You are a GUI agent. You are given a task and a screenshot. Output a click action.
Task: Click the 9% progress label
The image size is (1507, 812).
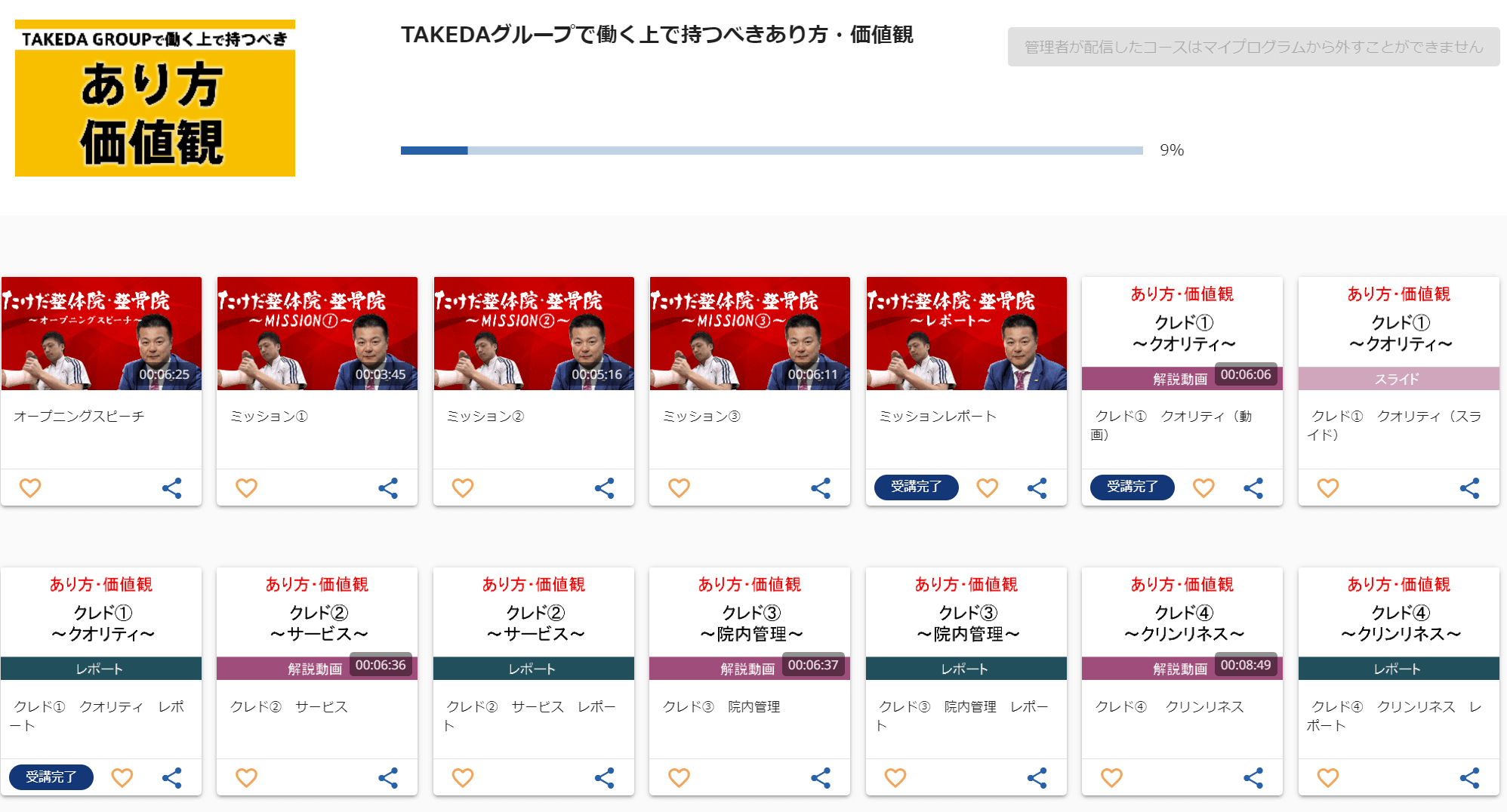(1172, 150)
